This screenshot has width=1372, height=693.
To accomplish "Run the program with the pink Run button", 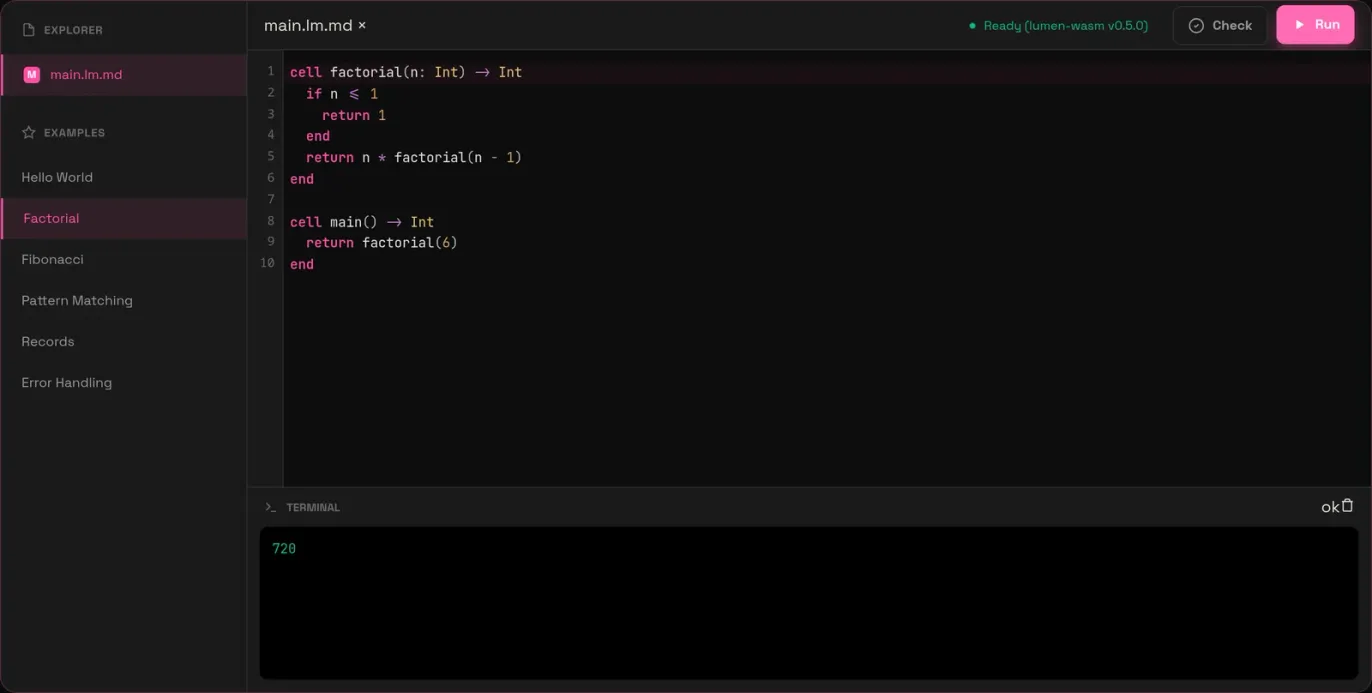I will tap(1315, 25).
